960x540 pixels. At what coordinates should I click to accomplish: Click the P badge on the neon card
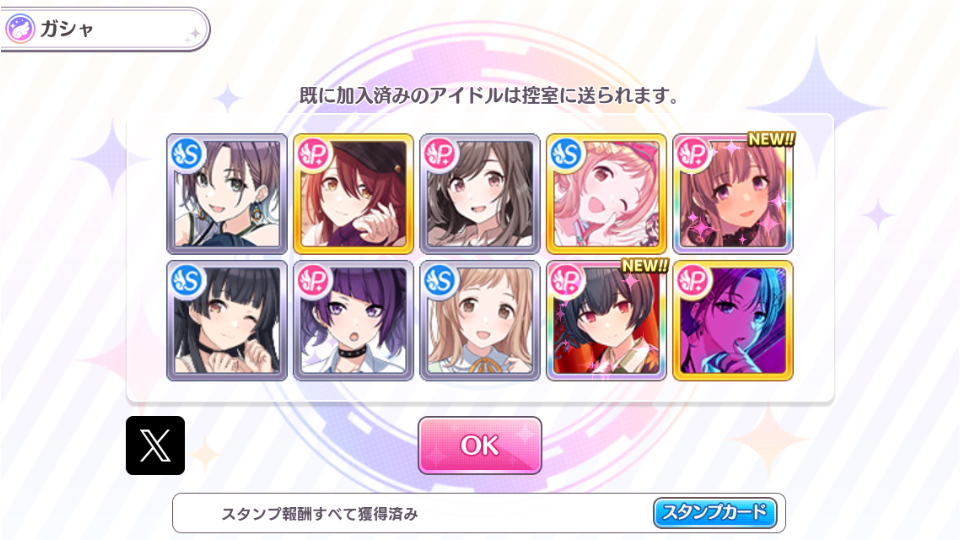click(694, 281)
